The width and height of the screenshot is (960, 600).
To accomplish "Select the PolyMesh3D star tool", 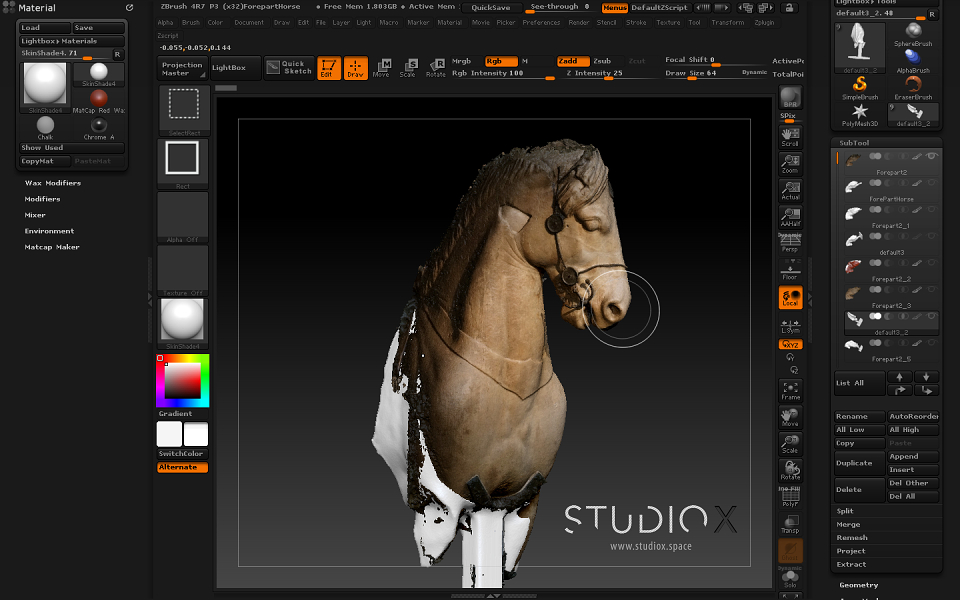I will (860, 114).
